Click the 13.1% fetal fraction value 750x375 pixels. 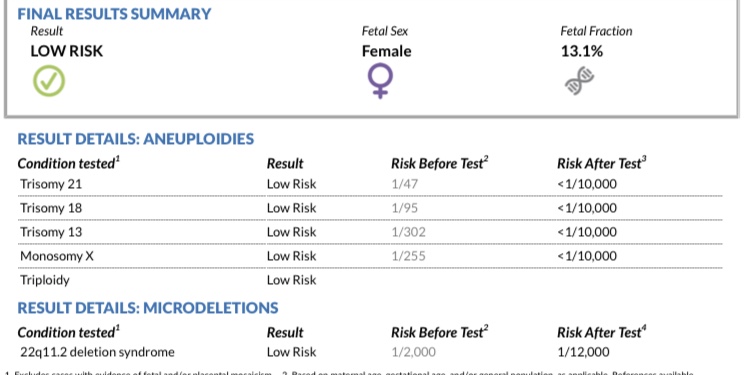582,51
